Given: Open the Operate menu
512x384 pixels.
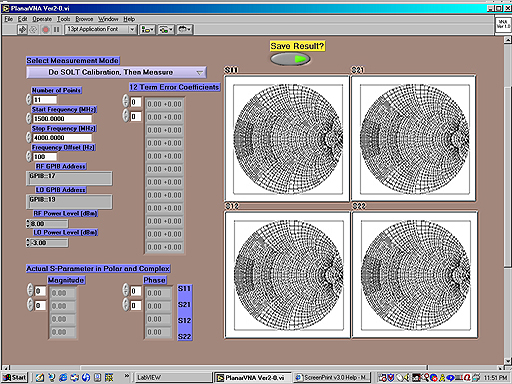Looking at the screenshot, I should 42,19.
